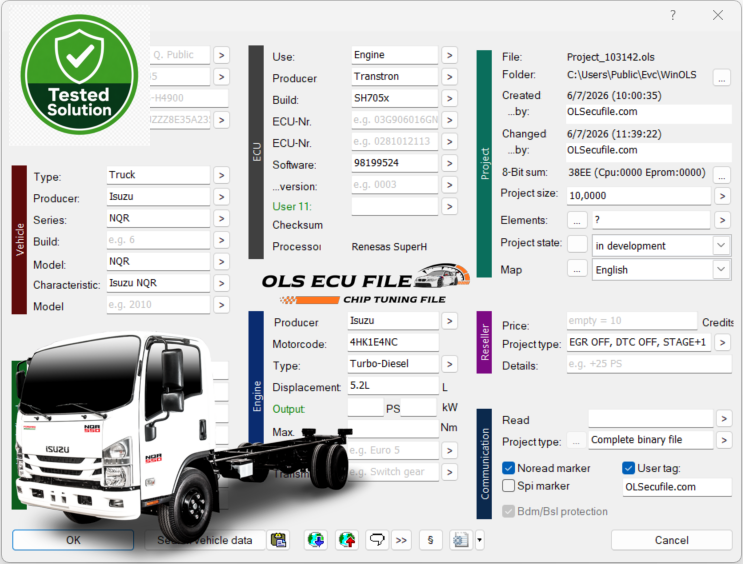
Task: Click the arrow beside Build SH705x field
Action: (x=450, y=99)
